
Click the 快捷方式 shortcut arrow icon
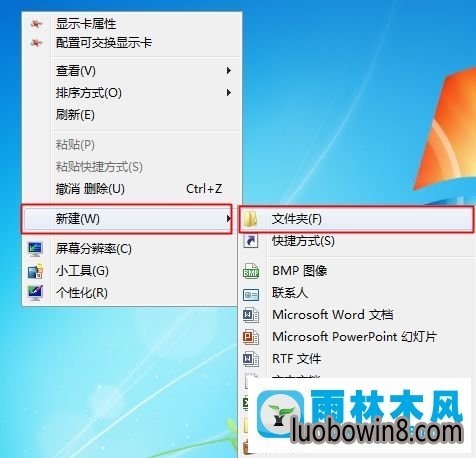pos(251,241)
